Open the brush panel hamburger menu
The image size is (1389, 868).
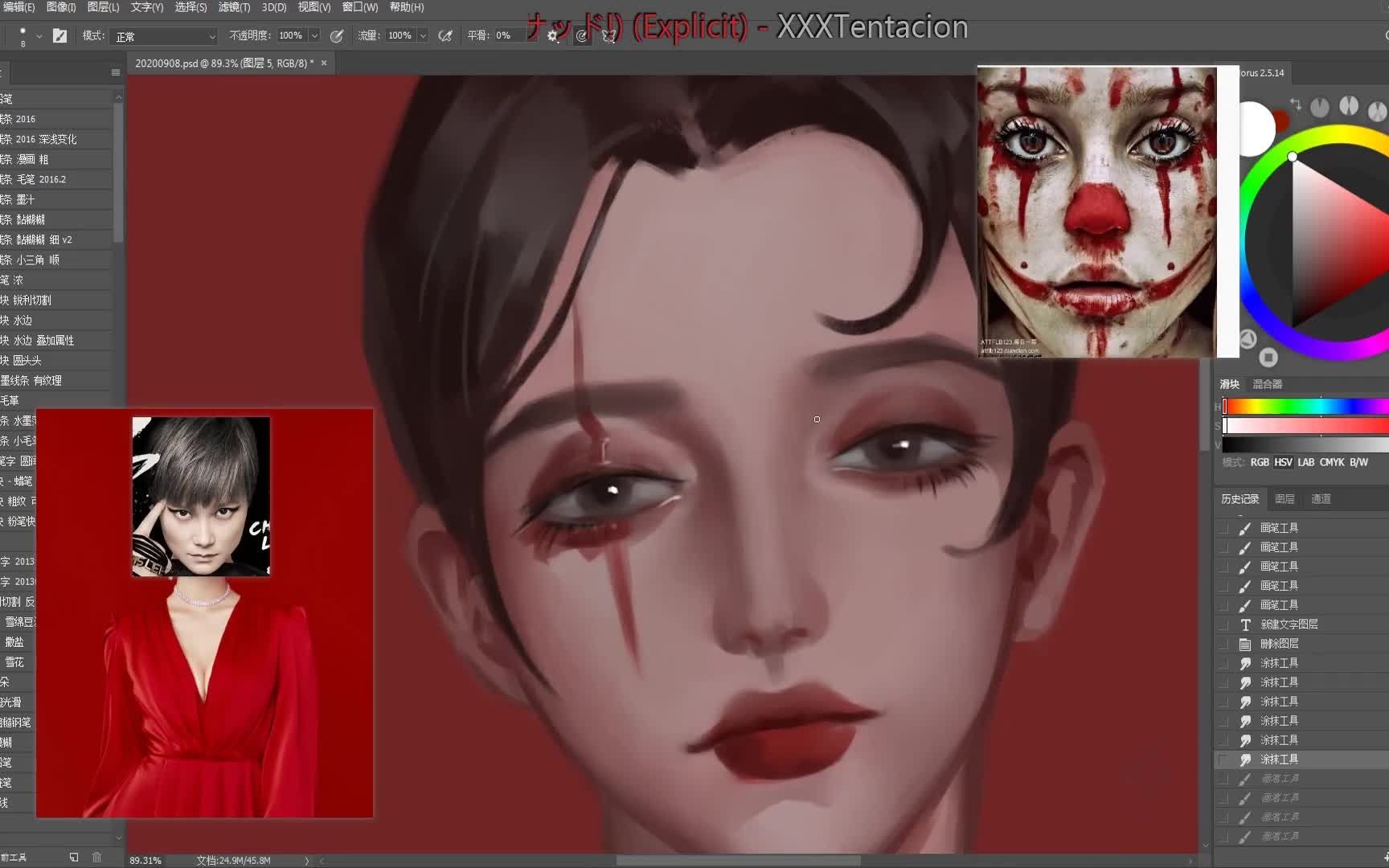[116, 72]
